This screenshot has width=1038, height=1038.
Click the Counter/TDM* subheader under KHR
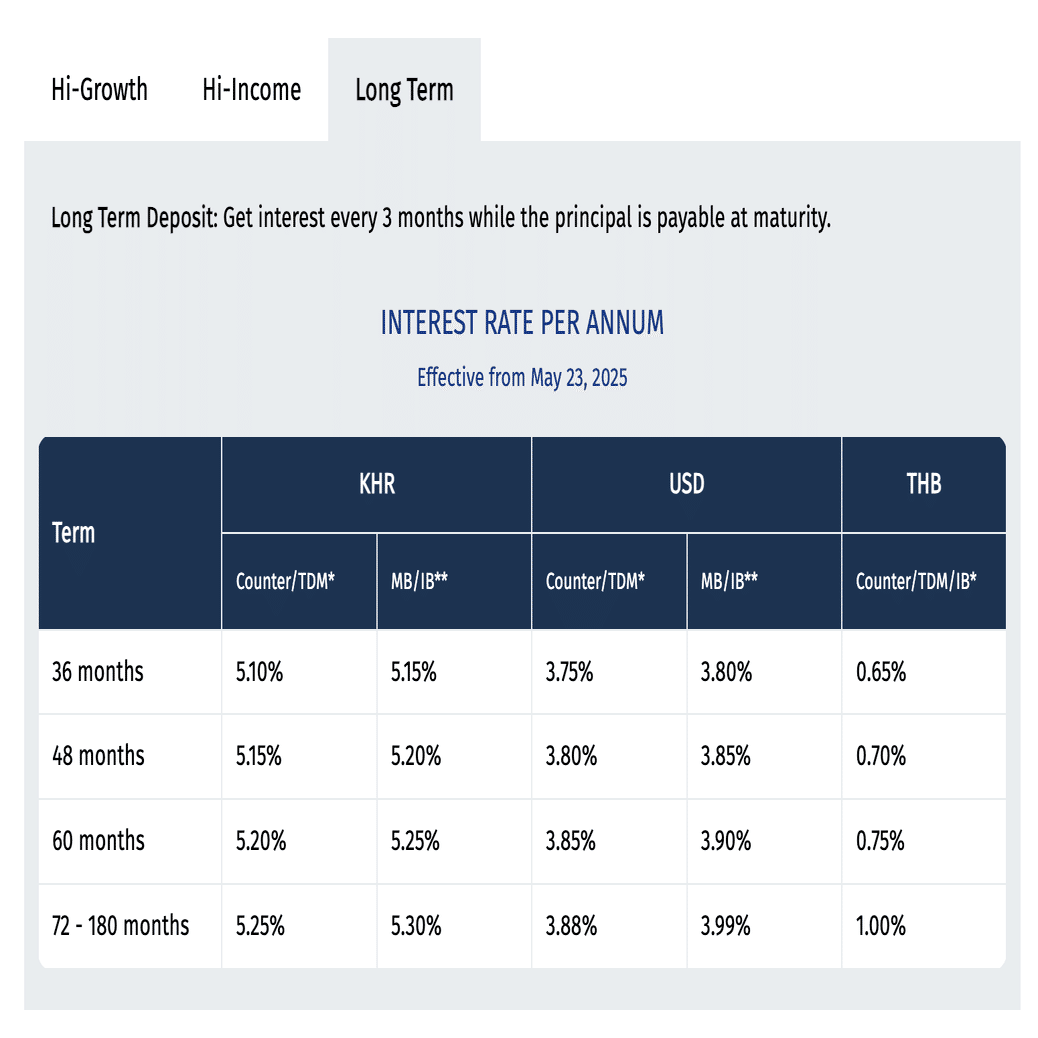[284, 581]
